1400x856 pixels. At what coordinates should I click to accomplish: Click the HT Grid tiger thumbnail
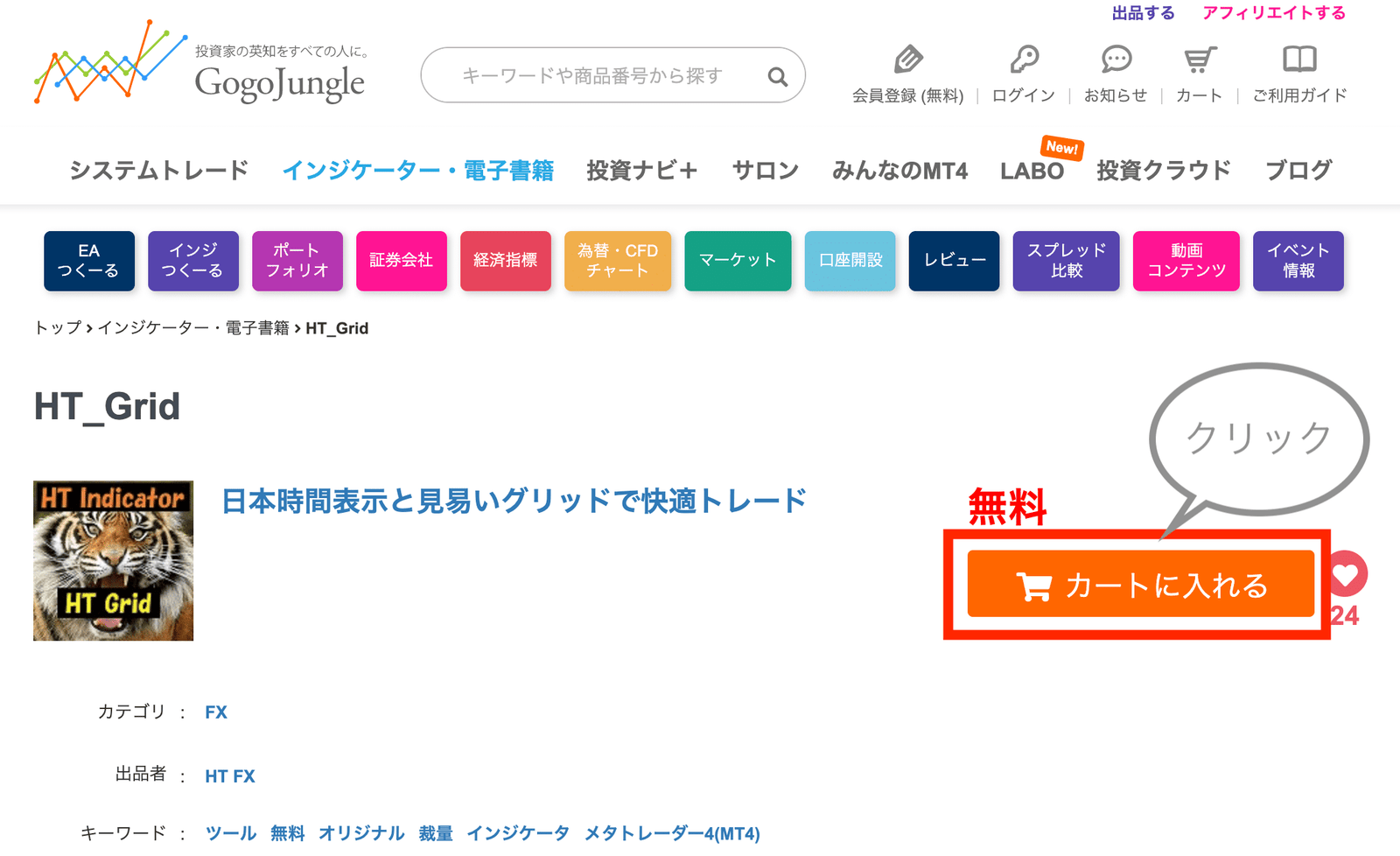pos(113,560)
